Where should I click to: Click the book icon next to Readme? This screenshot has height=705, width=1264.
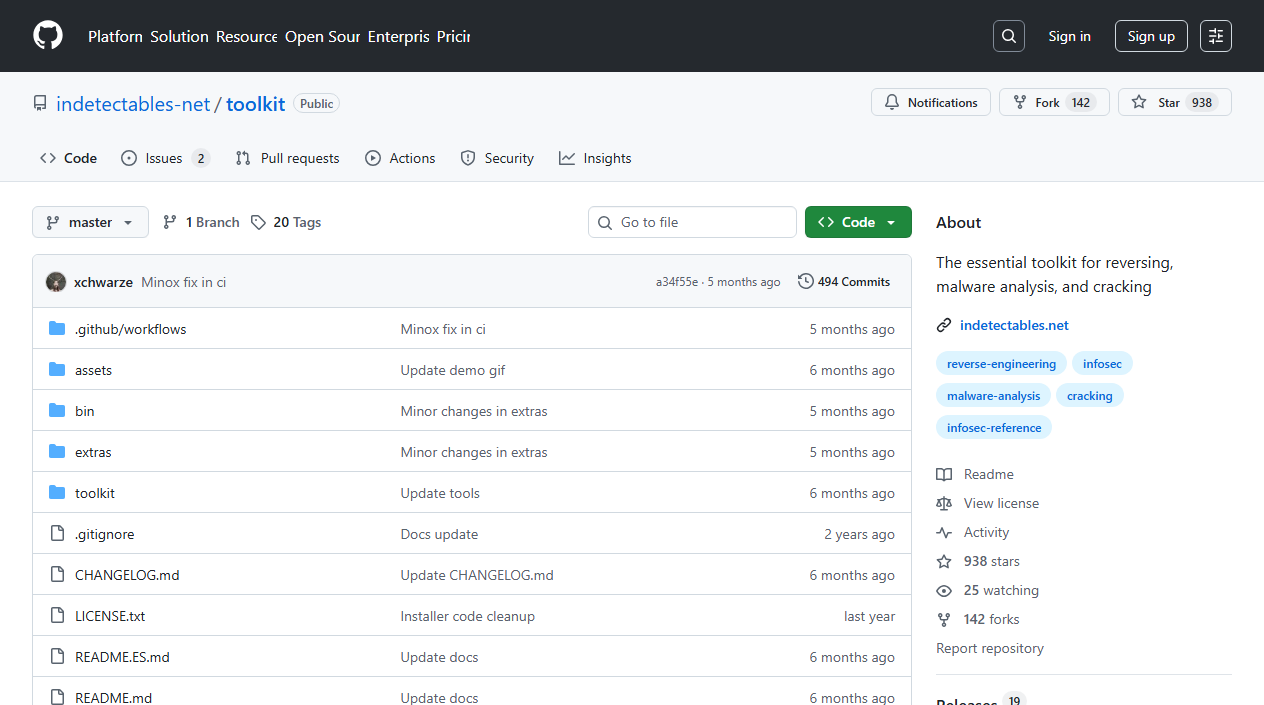click(x=944, y=474)
